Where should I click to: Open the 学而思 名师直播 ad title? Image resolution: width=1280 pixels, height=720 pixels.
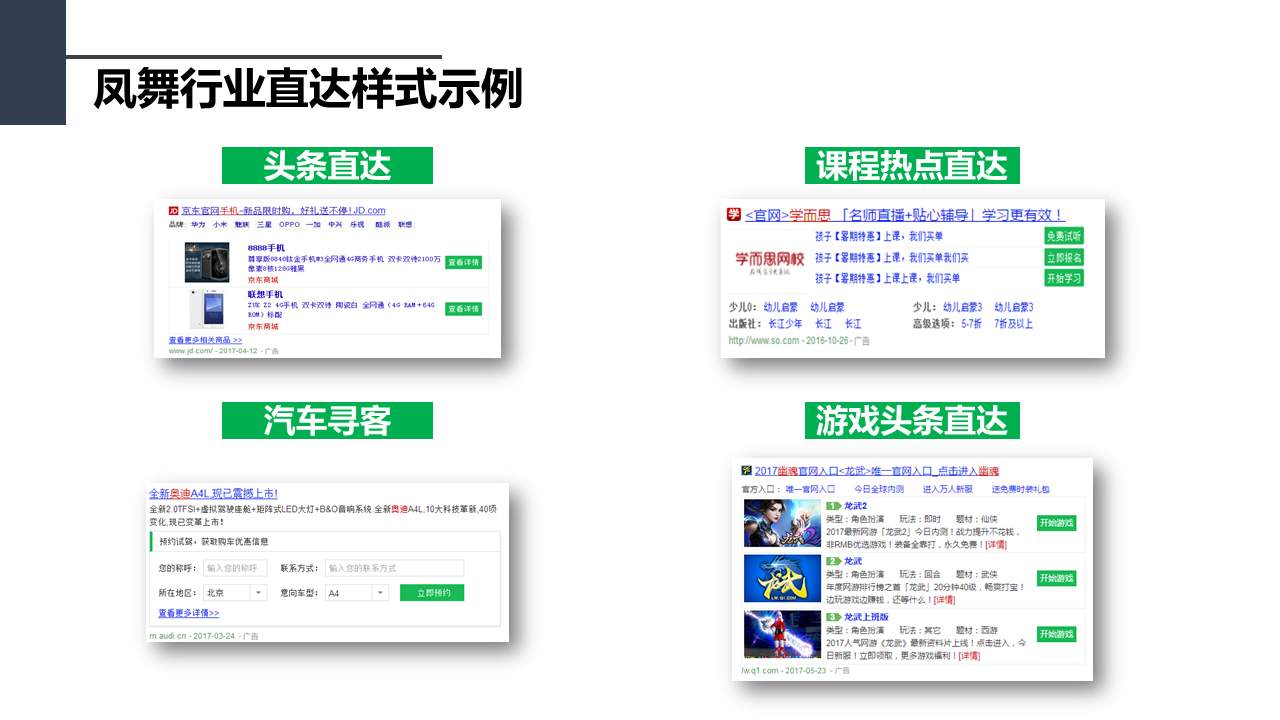904,215
